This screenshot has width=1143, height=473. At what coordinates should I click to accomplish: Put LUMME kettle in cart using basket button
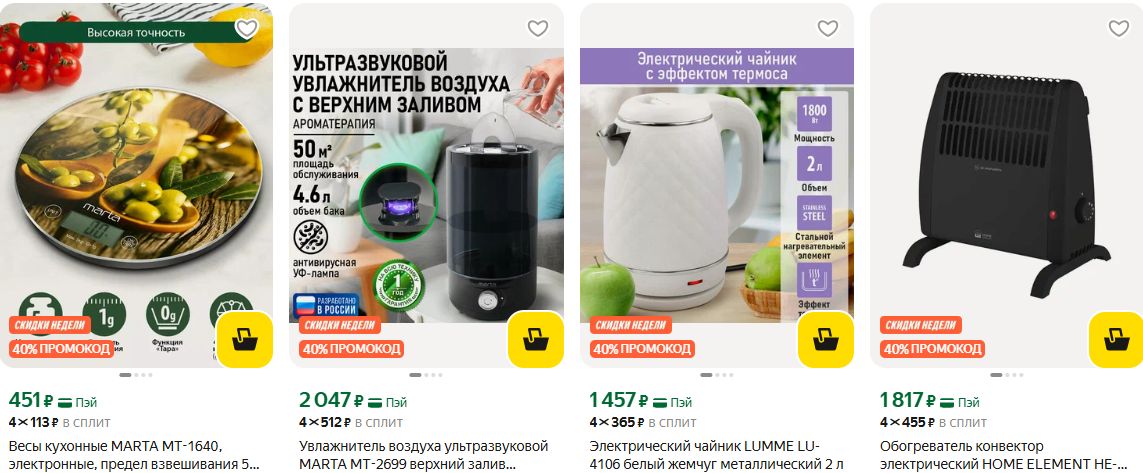pyautogui.click(x=825, y=340)
